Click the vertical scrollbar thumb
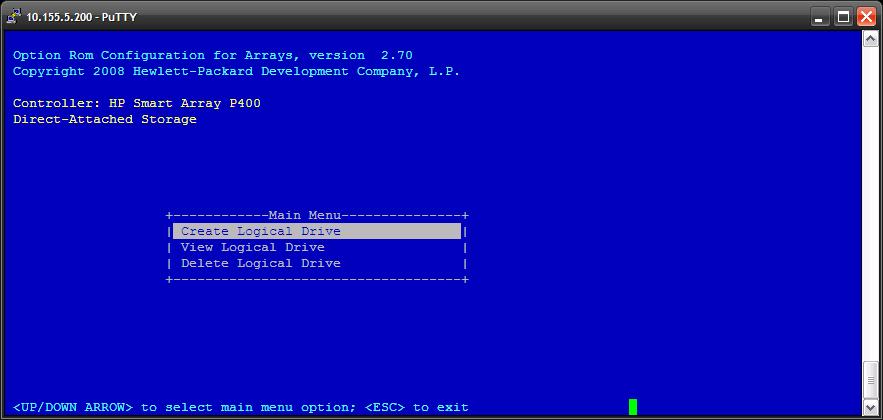The height and width of the screenshot is (420, 883). click(x=870, y=379)
